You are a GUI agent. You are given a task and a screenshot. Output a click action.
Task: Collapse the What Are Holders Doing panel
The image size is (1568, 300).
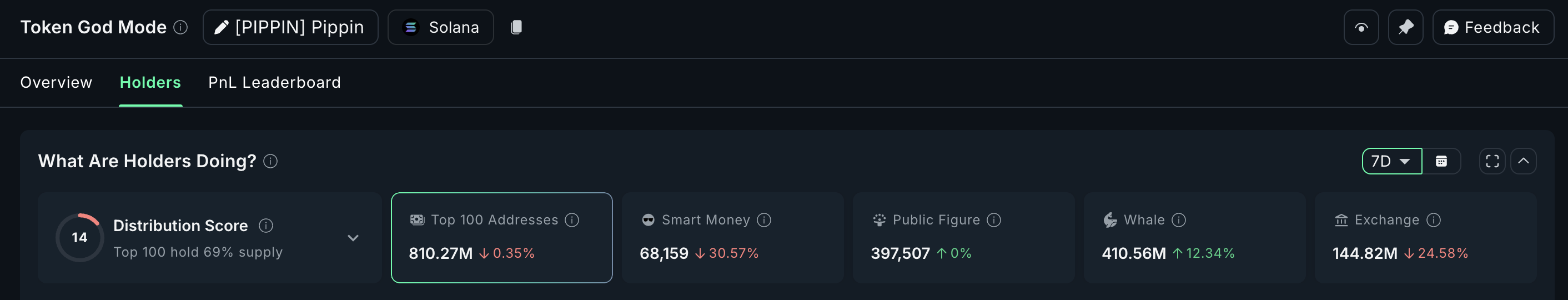(x=1523, y=161)
